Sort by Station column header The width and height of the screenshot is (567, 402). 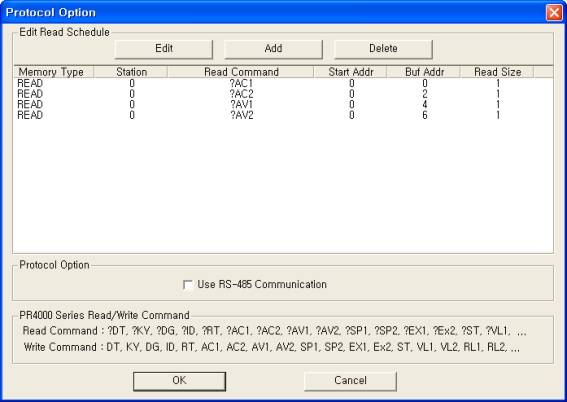pyautogui.click(x=131, y=72)
